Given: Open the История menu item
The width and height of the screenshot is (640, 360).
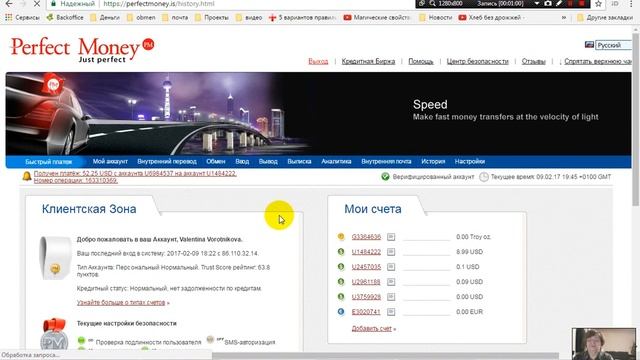Looking at the screenshot, I should pos(433,162).
